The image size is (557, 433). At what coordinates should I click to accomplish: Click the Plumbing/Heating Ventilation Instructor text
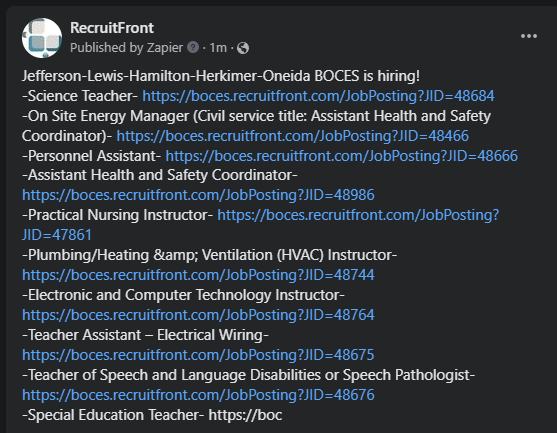click(210, 255)
